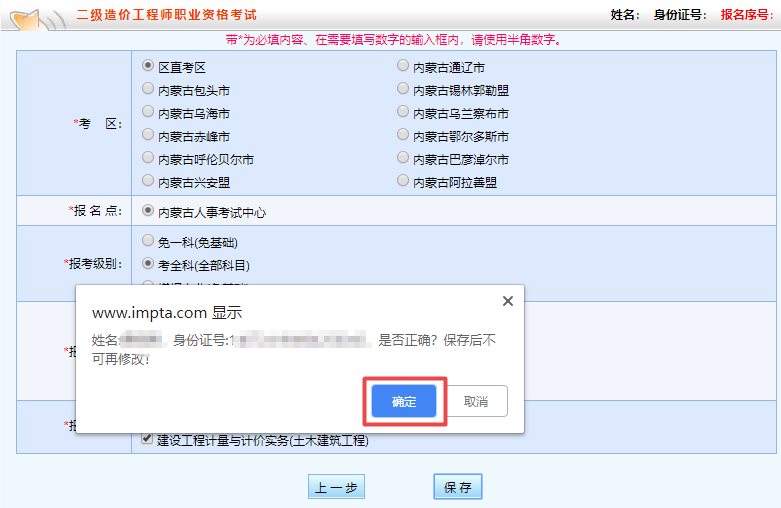Select the 内蒙古乌海市 exam area
Viewport: 781px width, 508px height.
pyautogui.click(x=149, y=112)
